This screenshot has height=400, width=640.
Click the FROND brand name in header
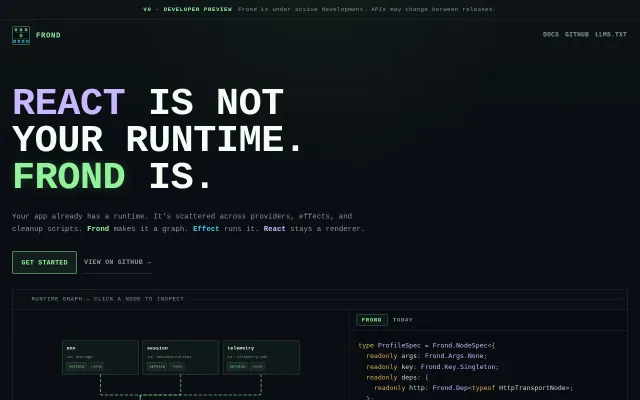tap(48, 35)
